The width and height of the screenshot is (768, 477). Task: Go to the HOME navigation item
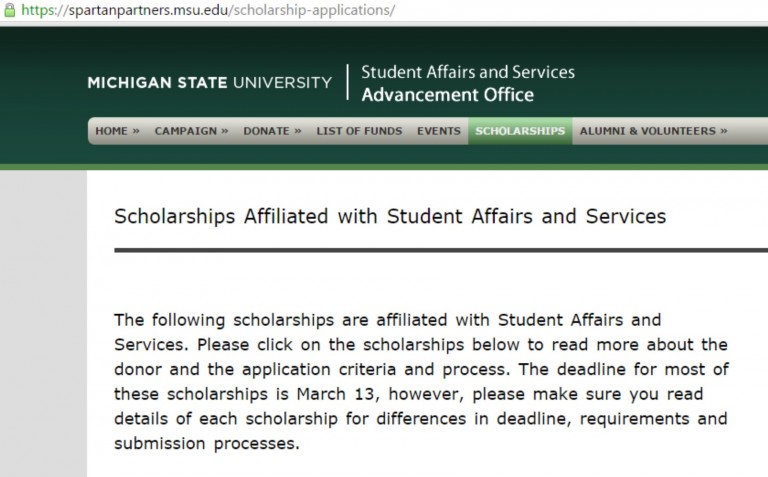coord(111,131)
